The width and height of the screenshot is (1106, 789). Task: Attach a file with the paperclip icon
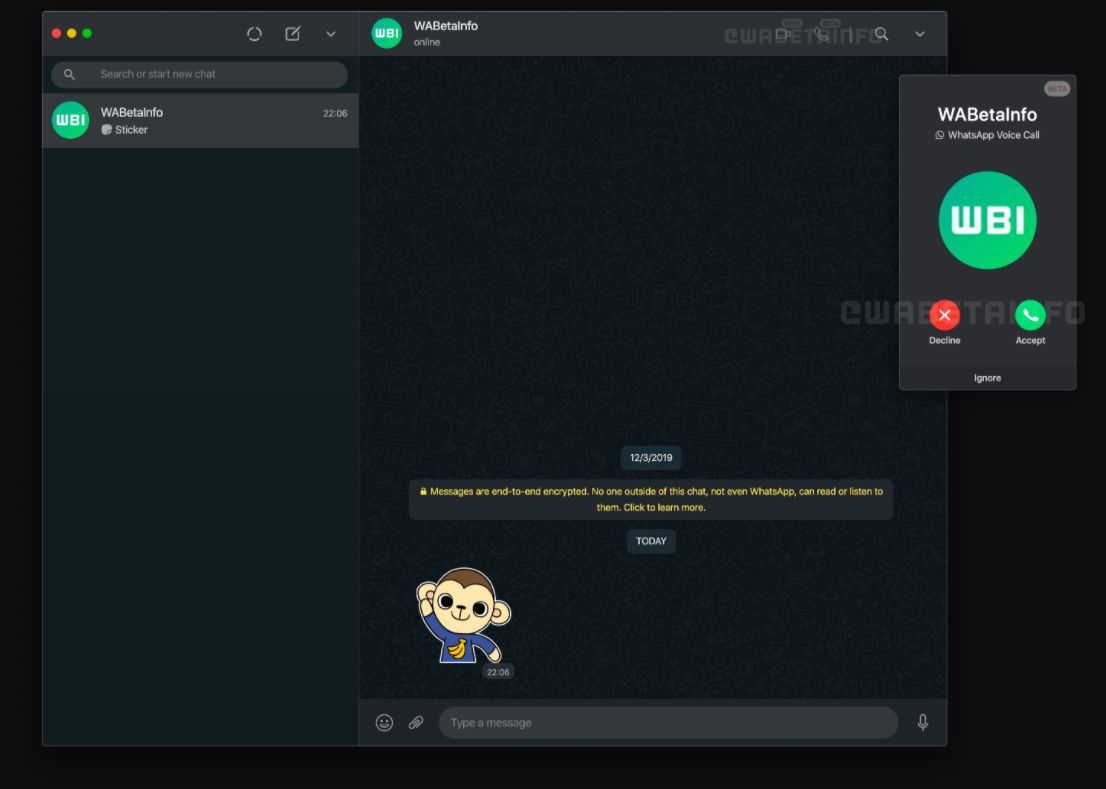coord(416,722)
